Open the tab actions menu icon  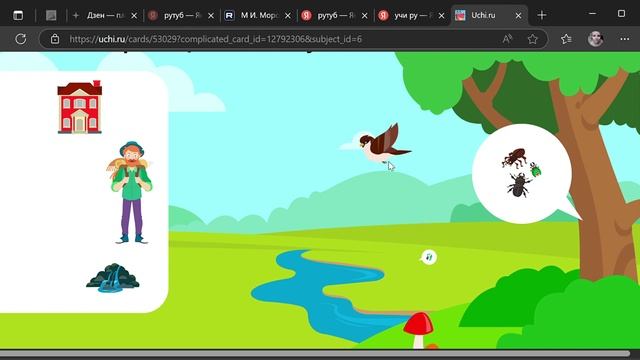point(18,16)
